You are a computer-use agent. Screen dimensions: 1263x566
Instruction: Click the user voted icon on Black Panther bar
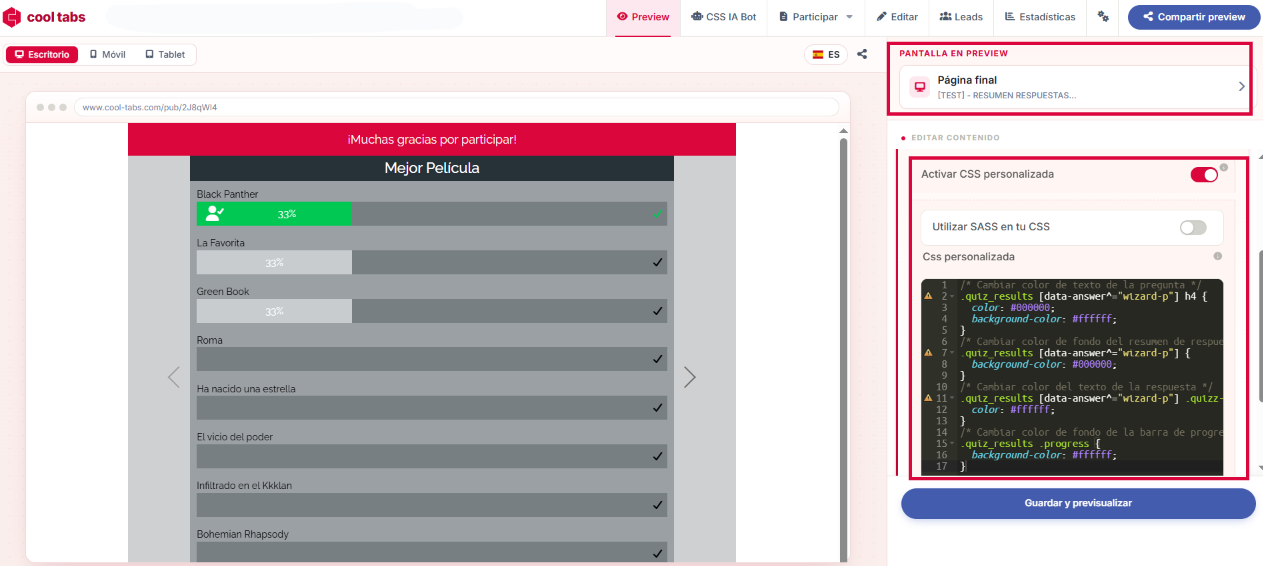pyautogui.click(x=214, y=213)
